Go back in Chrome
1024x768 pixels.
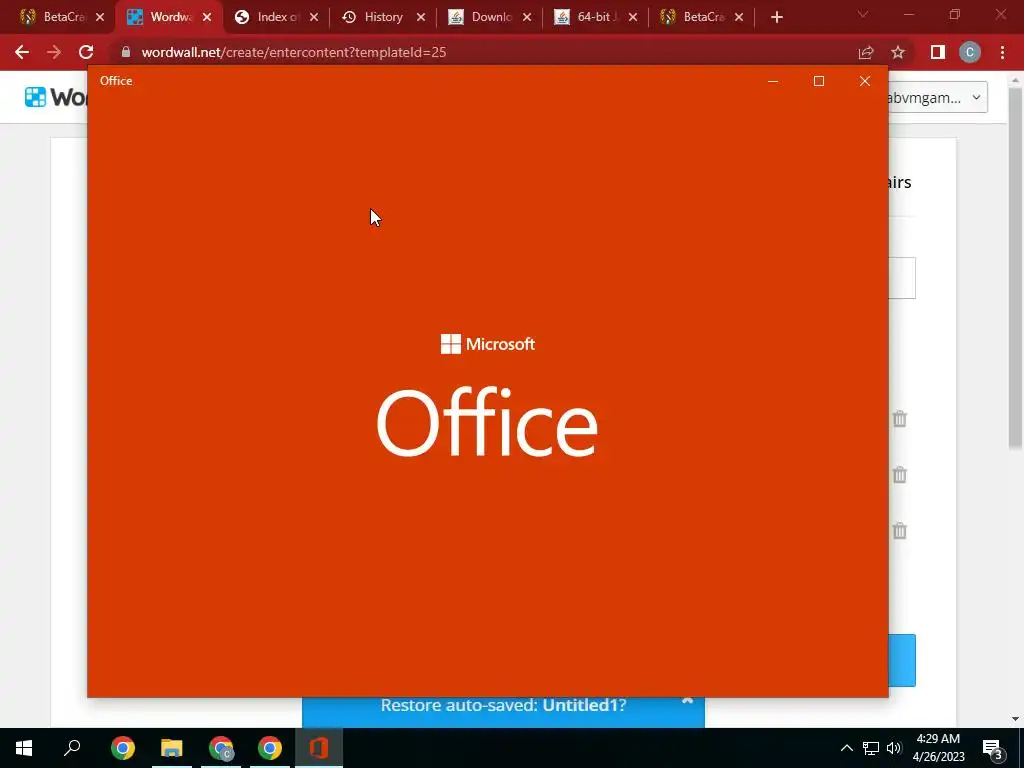click(22, 52)
